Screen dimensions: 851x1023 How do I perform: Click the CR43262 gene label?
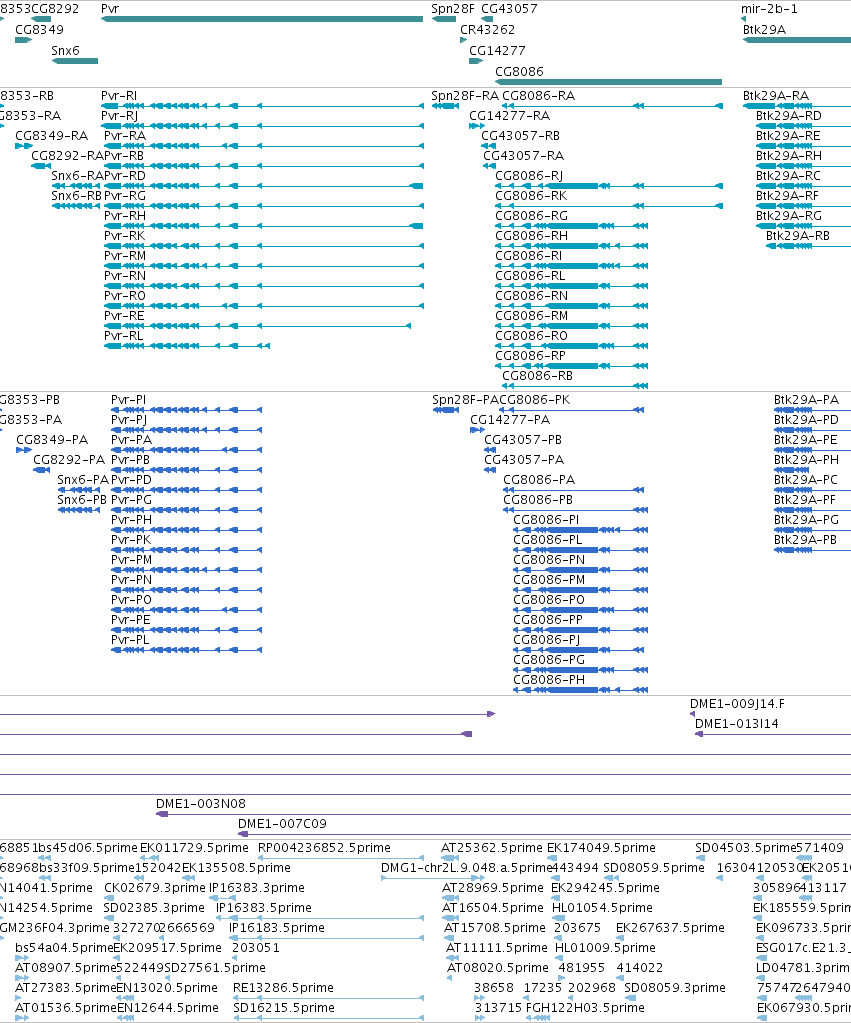click(x=487, y=30)
